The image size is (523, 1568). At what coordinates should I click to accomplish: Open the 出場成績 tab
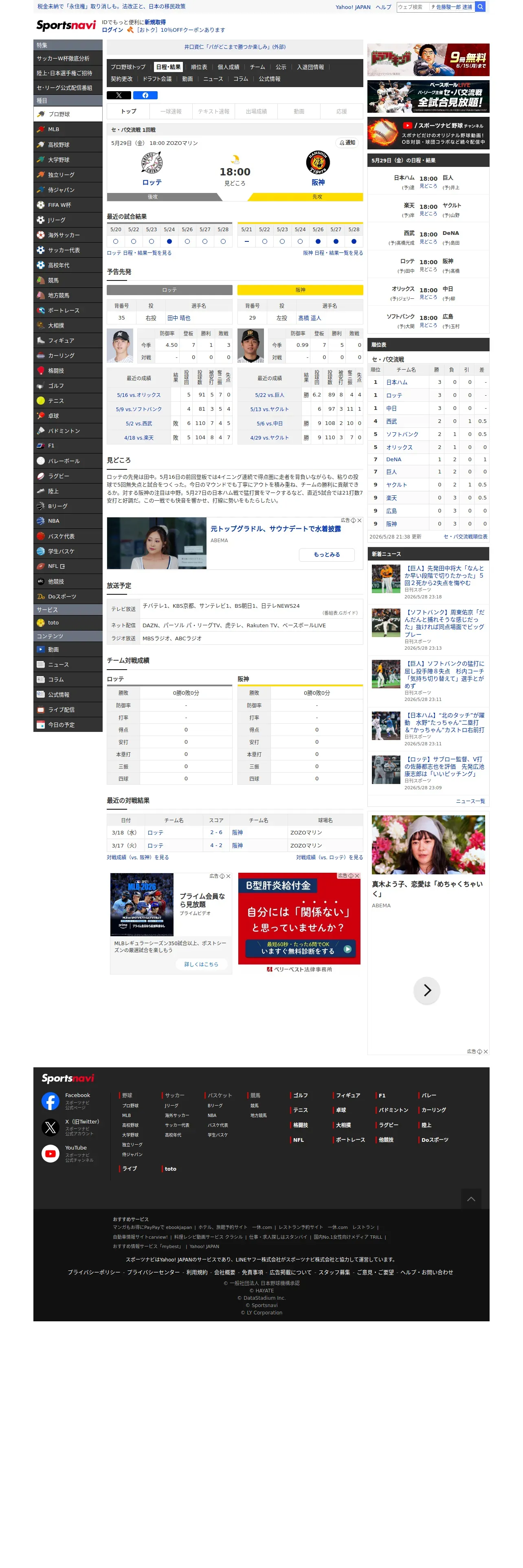tap(256, 112)
